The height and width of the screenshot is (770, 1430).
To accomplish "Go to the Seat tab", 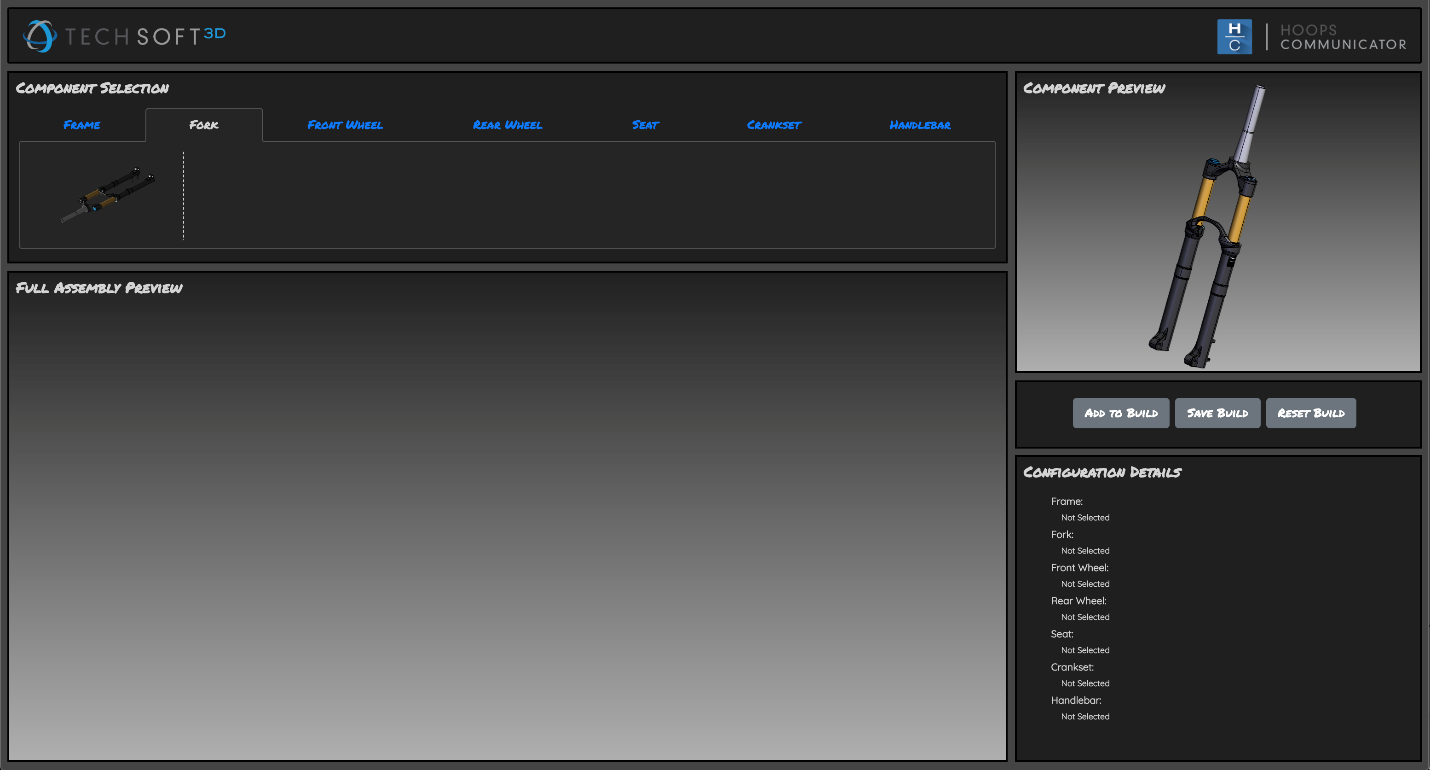I will click(645, 125).
